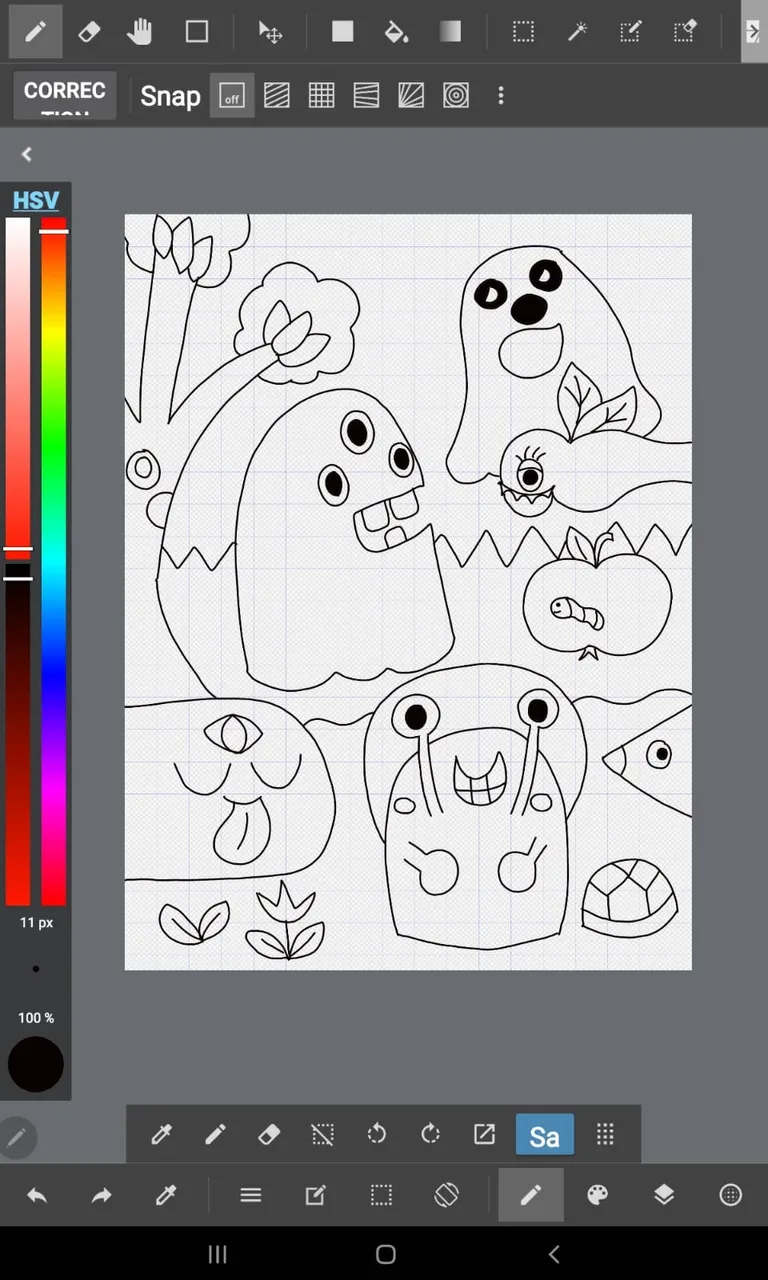The width and height of the screenshot is (768, 1280).
Task: Choose brush in shortcut bar
Action: [x=215, y=1135]
